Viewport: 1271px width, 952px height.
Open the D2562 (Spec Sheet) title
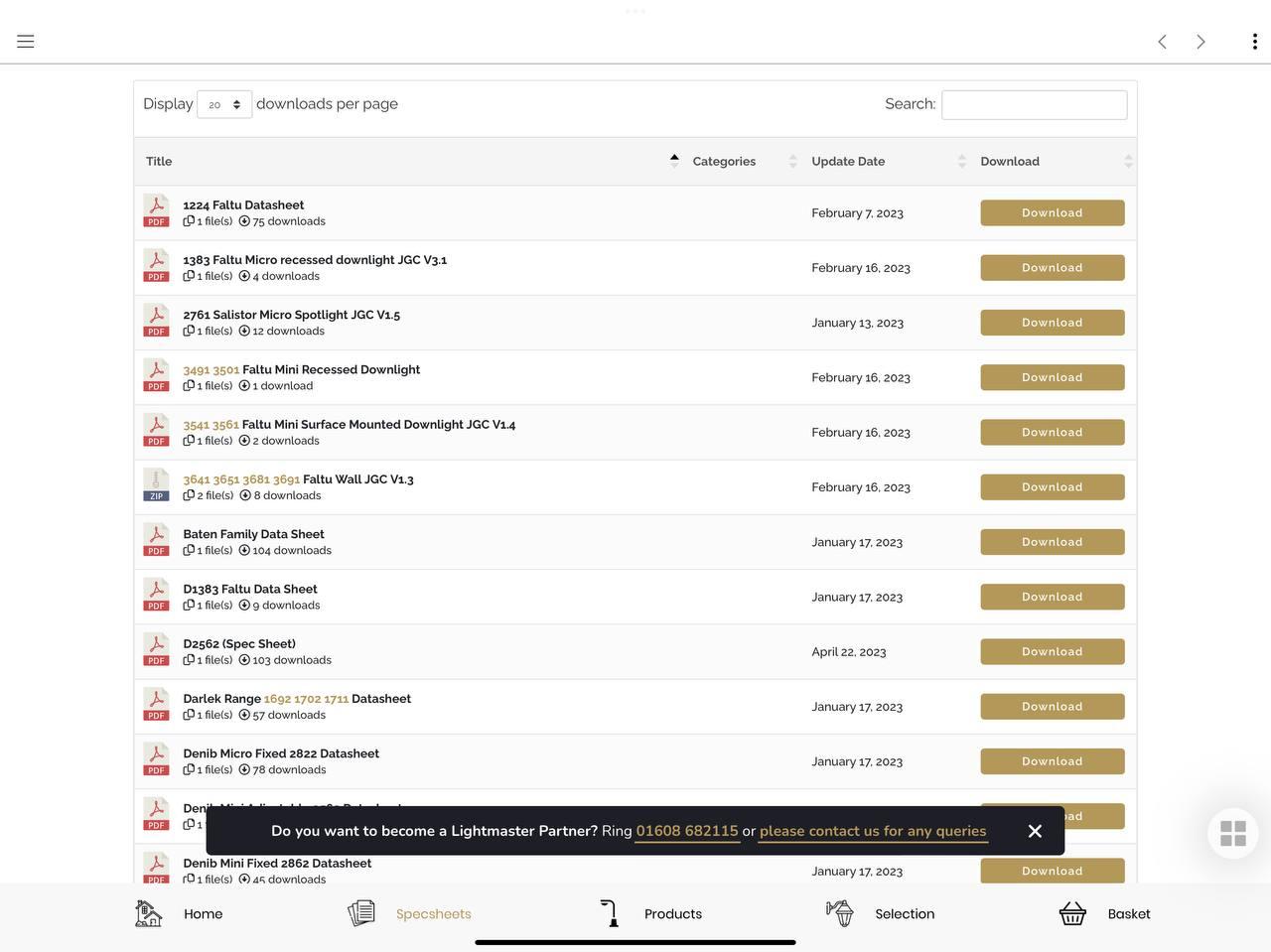(239, 643)
